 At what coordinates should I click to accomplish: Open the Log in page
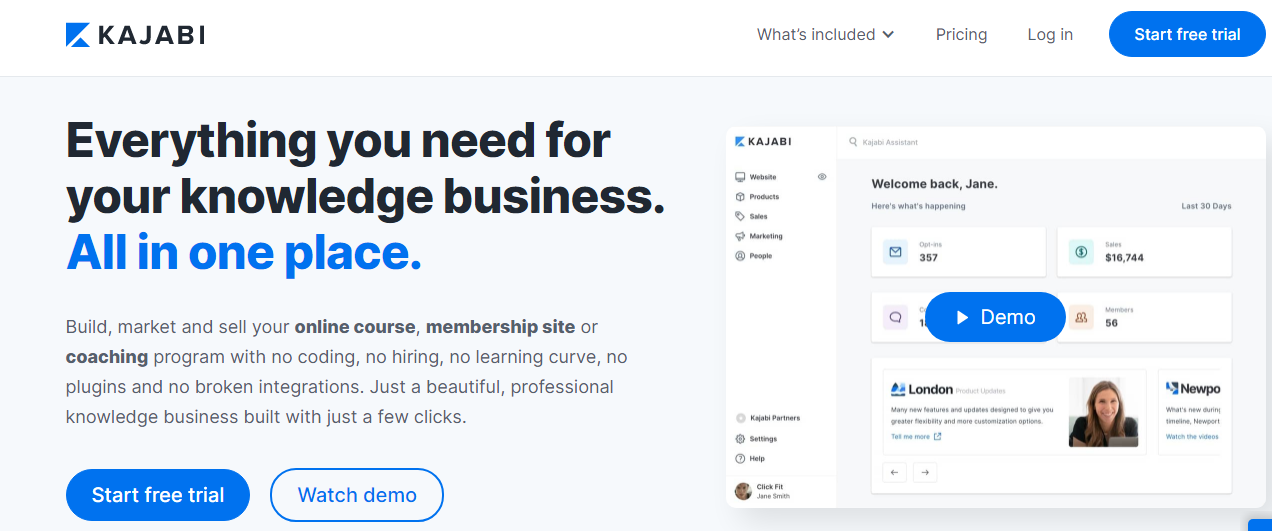click(x=1050, y=35)
